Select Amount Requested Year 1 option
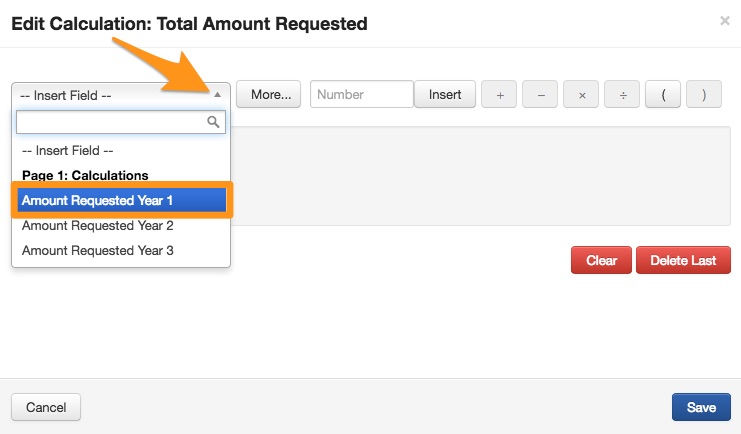The width and height of the screenshot is (741, 434). pyautogui.click(x=121, y=200)
